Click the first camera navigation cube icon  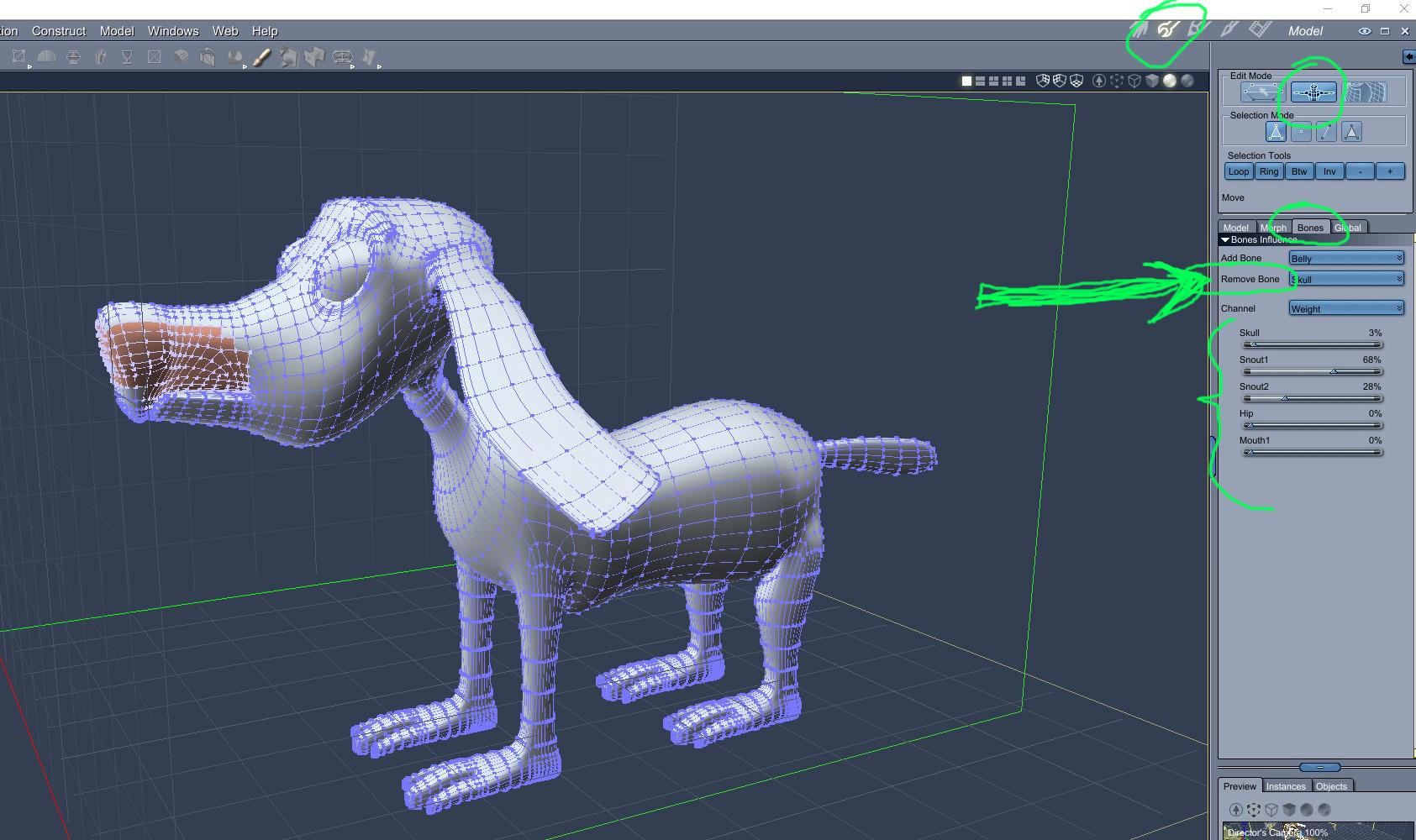click(1043, 81)
